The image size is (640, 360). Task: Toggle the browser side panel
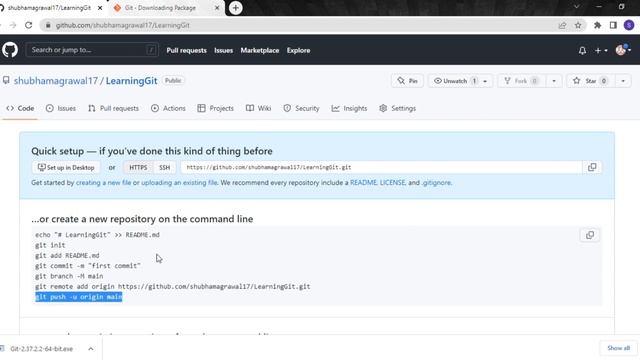coord(613,25)
